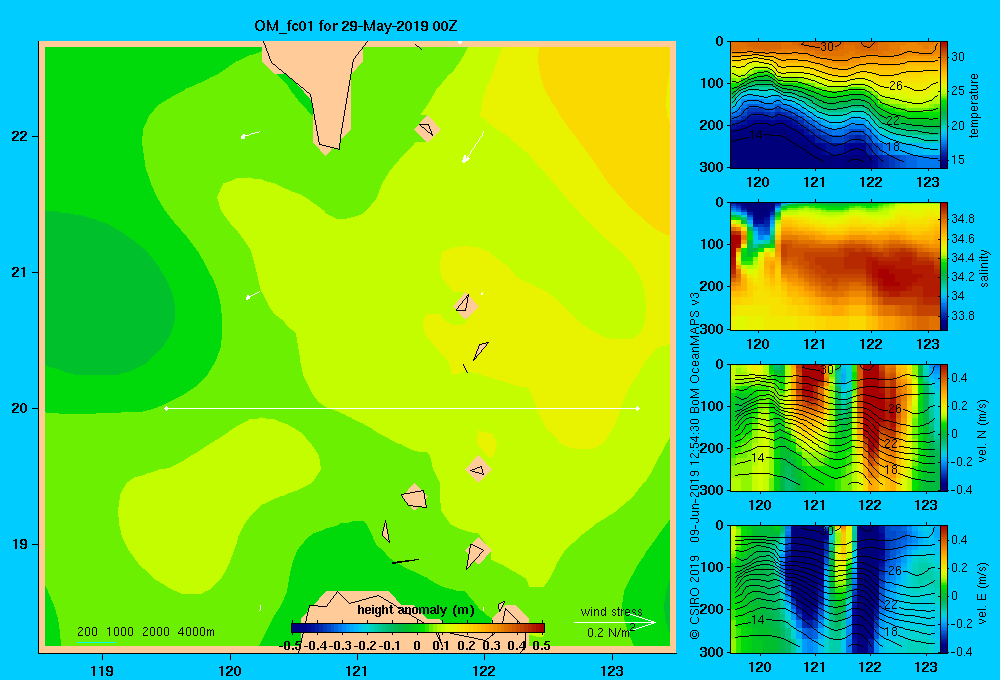Click the 'wind stress' legend label

pos(612,611)
